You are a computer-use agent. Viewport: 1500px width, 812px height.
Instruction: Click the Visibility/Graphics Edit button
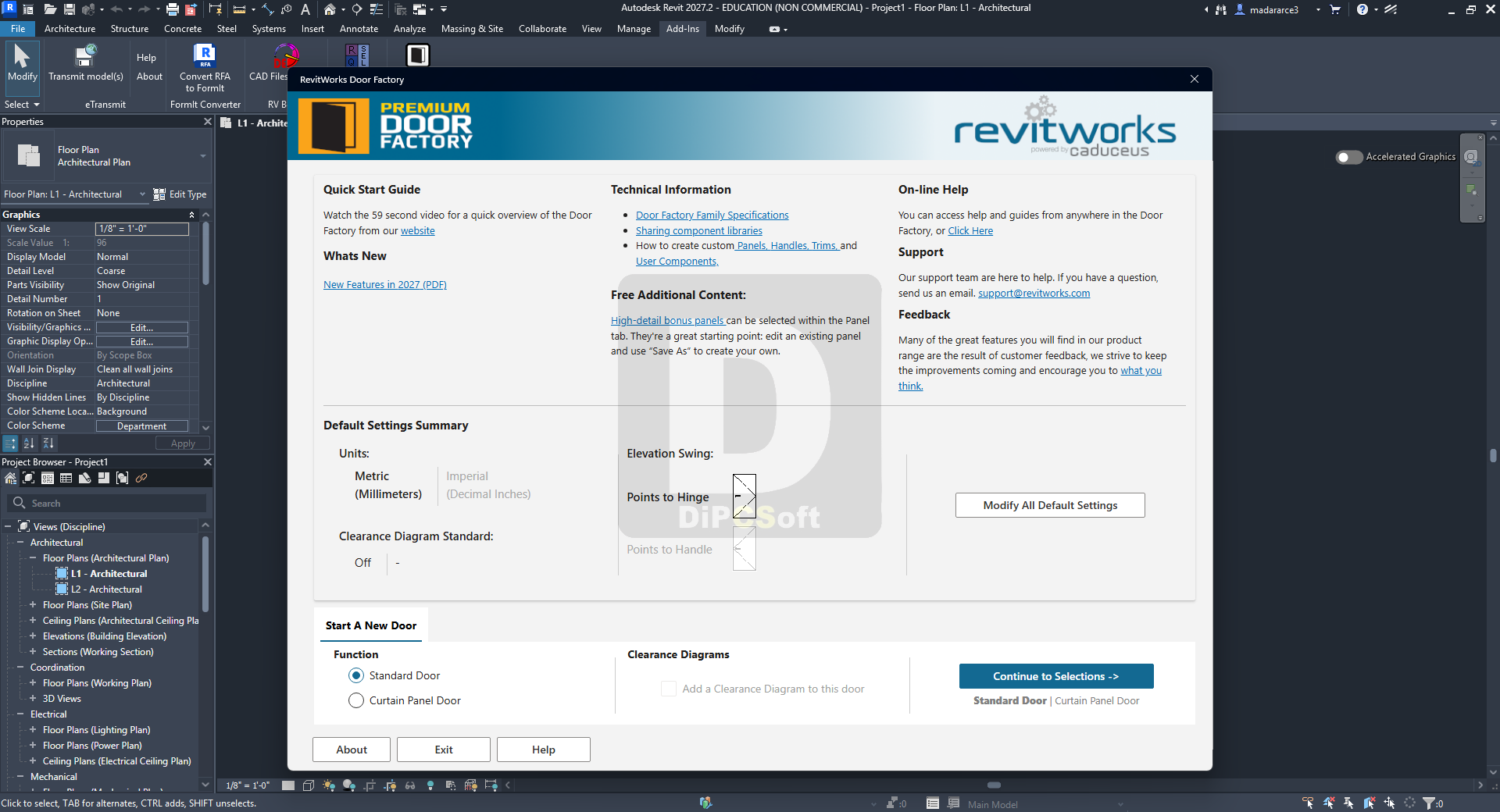(142, 328)
